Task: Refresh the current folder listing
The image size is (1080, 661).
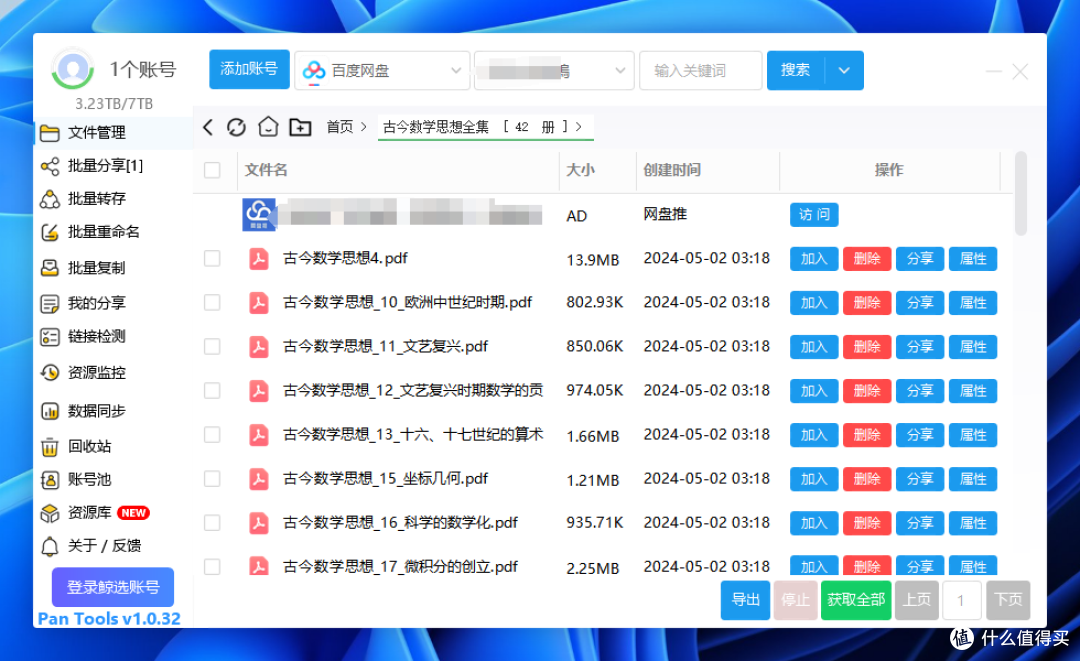Action: (236, 127)
